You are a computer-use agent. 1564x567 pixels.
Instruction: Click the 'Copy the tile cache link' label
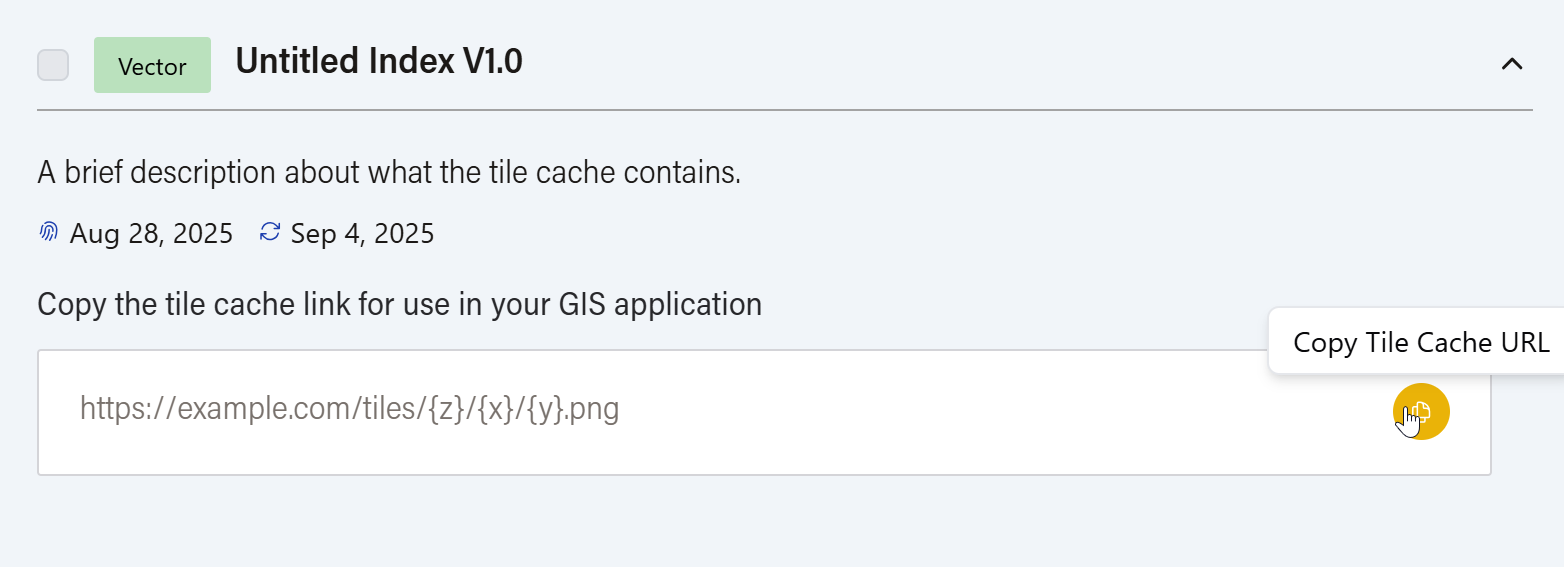pos(399,304)
